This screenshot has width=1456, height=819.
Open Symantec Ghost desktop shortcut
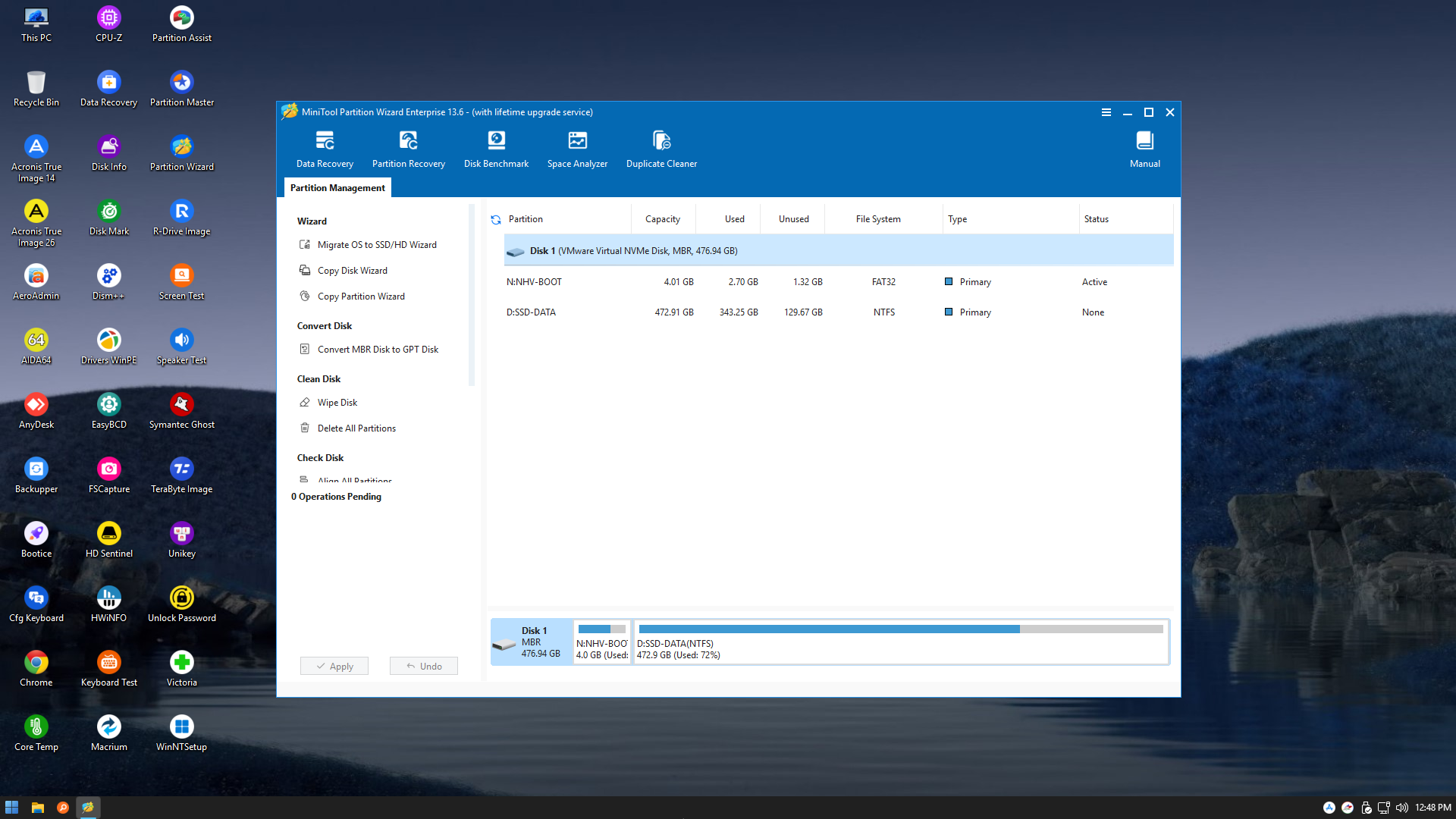click(x=182, y=411)
